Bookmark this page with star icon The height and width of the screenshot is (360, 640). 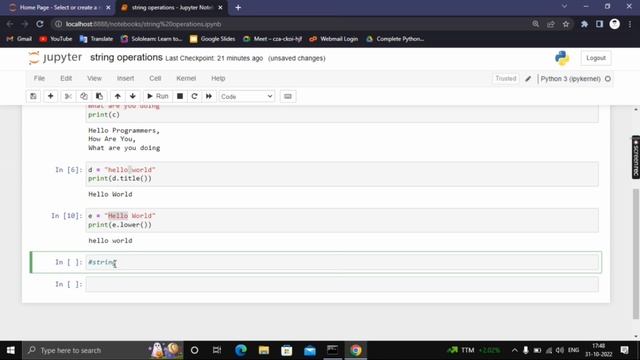coord(566,24)
